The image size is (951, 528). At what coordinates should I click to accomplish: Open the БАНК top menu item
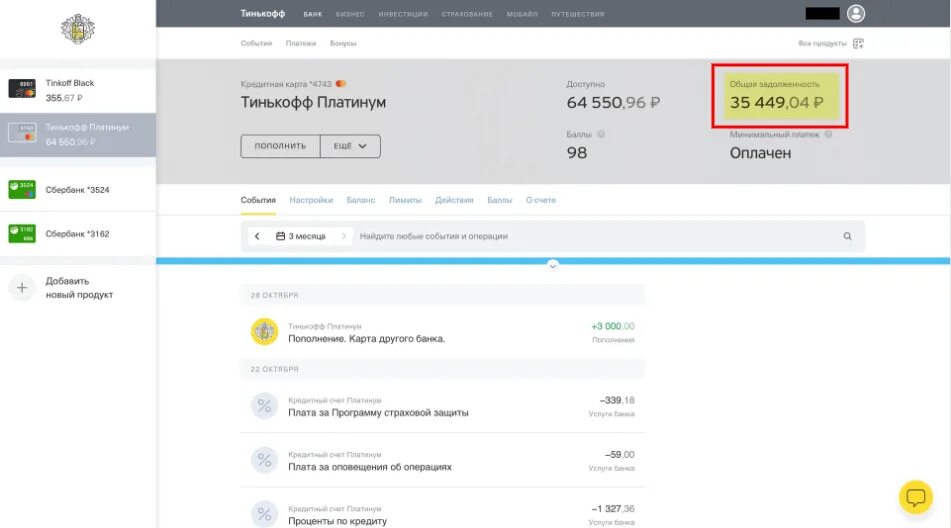(x=313, y=14)
